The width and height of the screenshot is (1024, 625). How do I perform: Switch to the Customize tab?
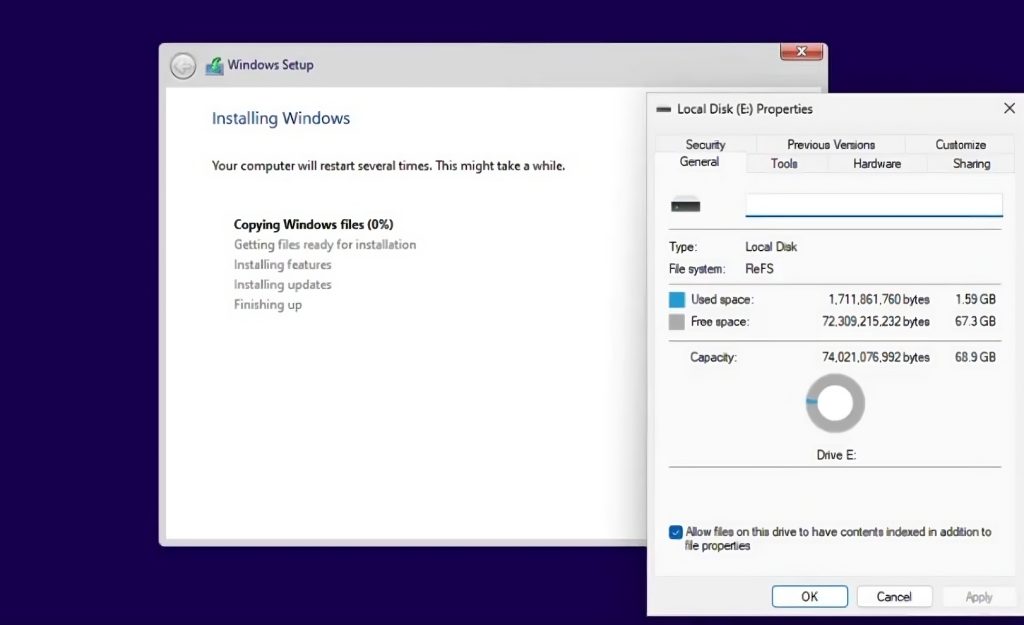pos(961,144)
